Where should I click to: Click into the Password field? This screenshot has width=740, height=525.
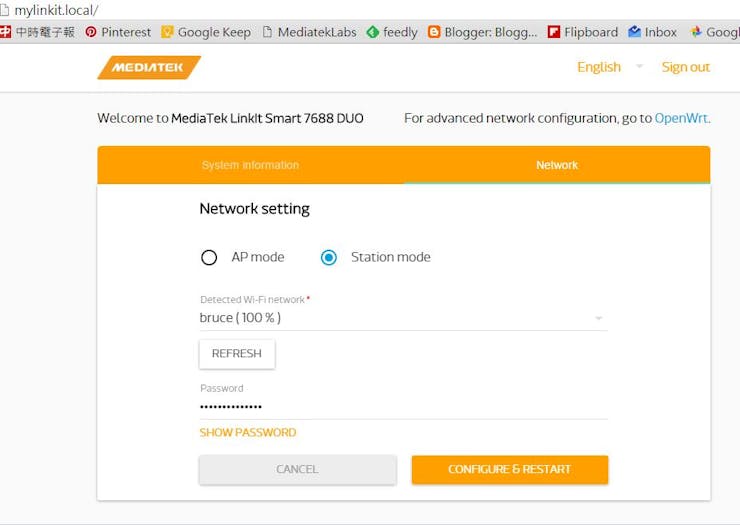tap(403, 406)
